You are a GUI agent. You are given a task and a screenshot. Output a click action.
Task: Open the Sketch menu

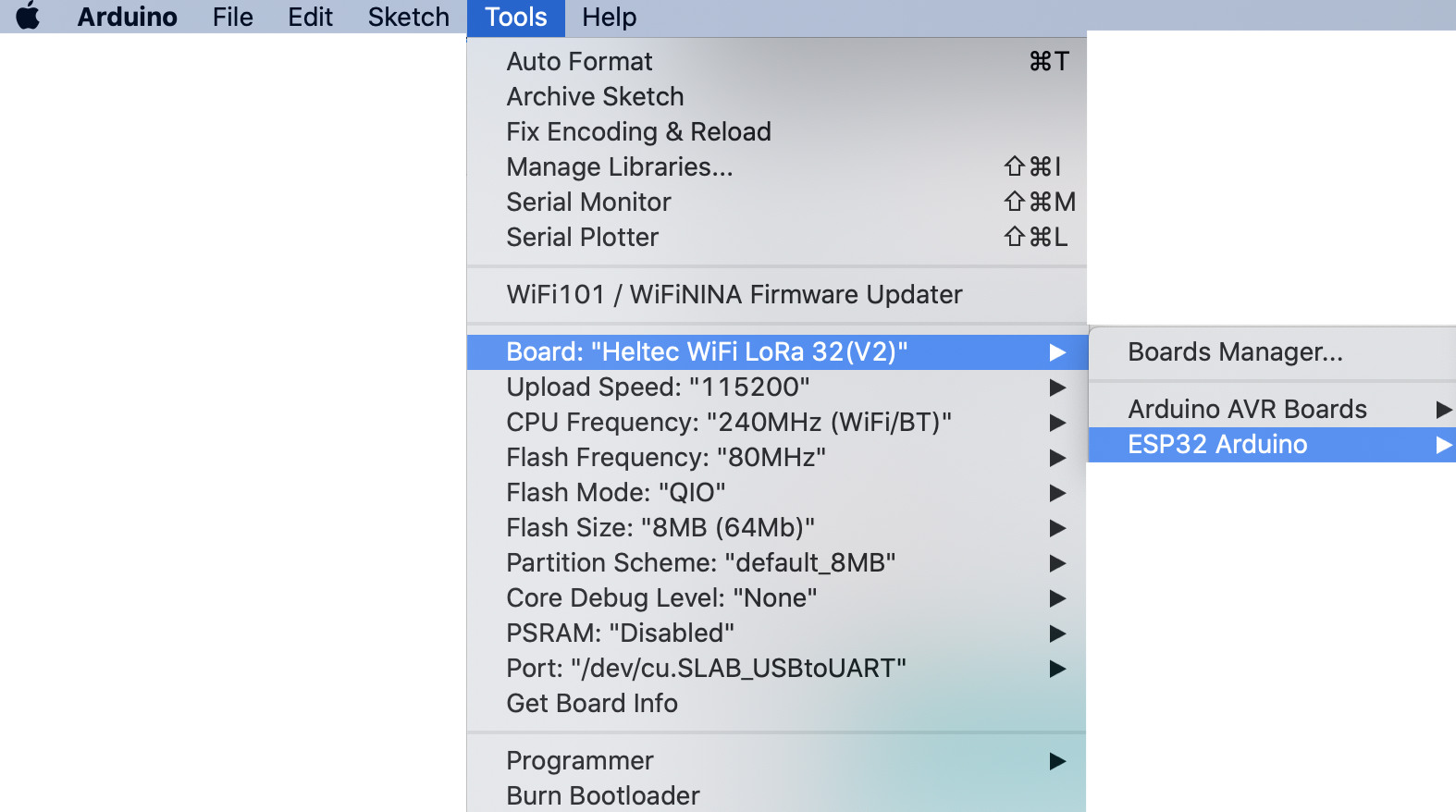point(408,17)
